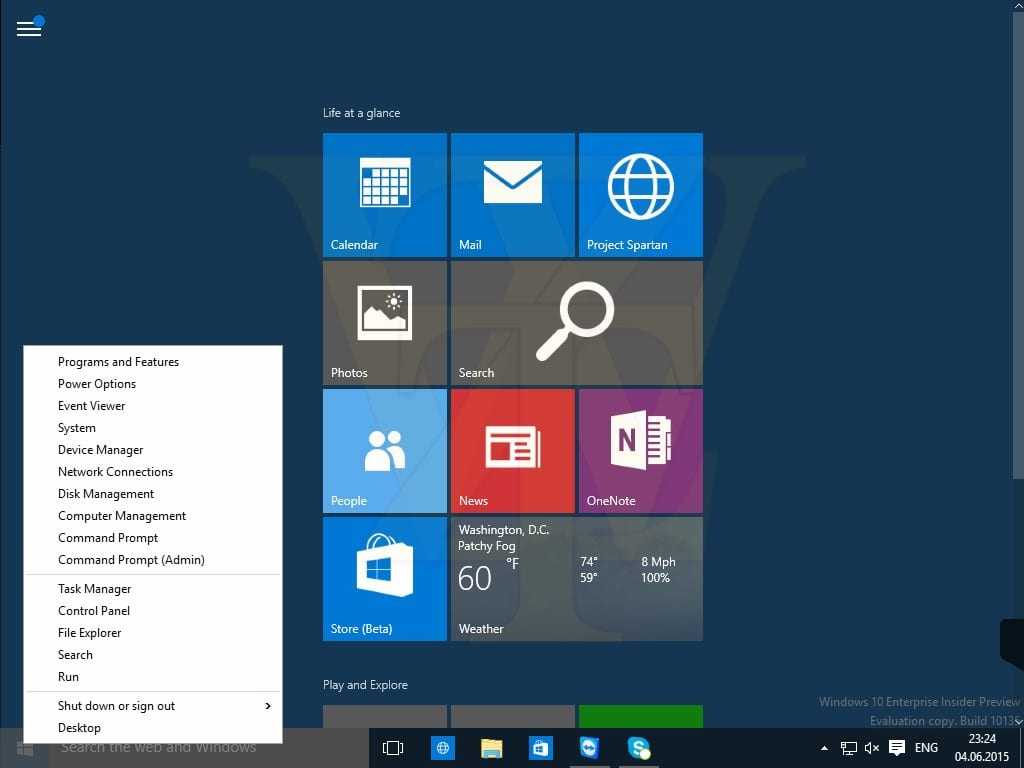Launch the Mail tile
Viewport: 1024px width, 768px height.
click(x=512, y=194)
